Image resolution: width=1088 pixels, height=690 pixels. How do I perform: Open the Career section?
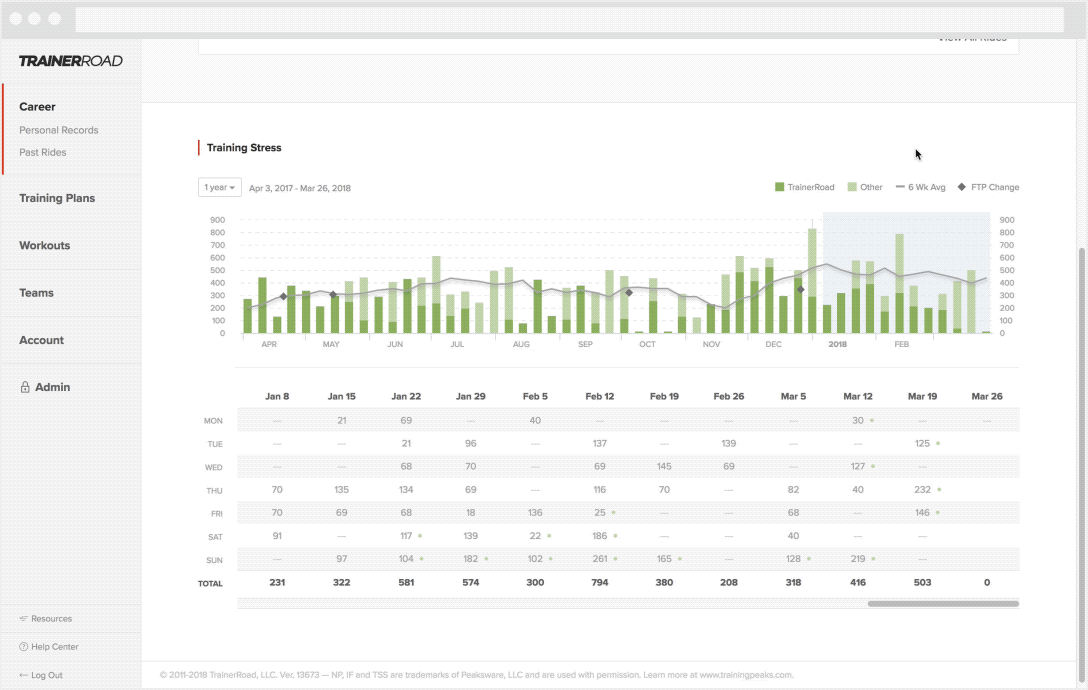pyautogui.click(x=37, y=107)
